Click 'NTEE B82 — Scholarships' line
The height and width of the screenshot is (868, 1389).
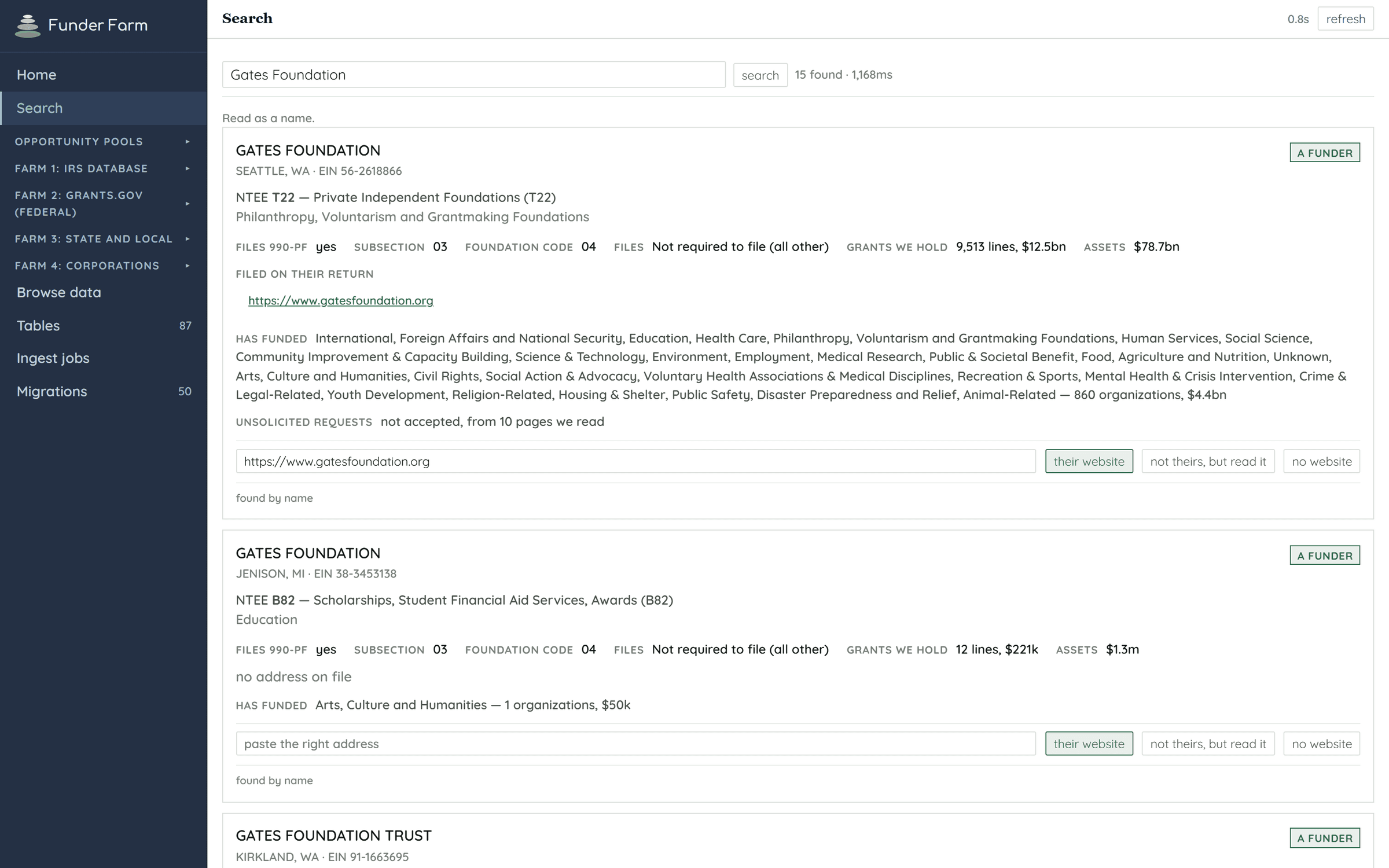coord(454,600)
